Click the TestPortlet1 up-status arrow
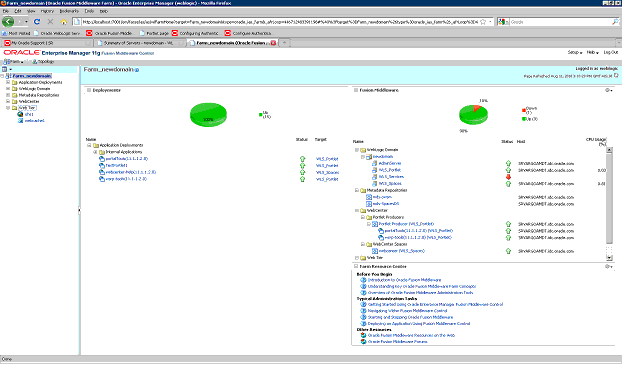The height and width of the screenshot is (365, 625). point(303,166)
